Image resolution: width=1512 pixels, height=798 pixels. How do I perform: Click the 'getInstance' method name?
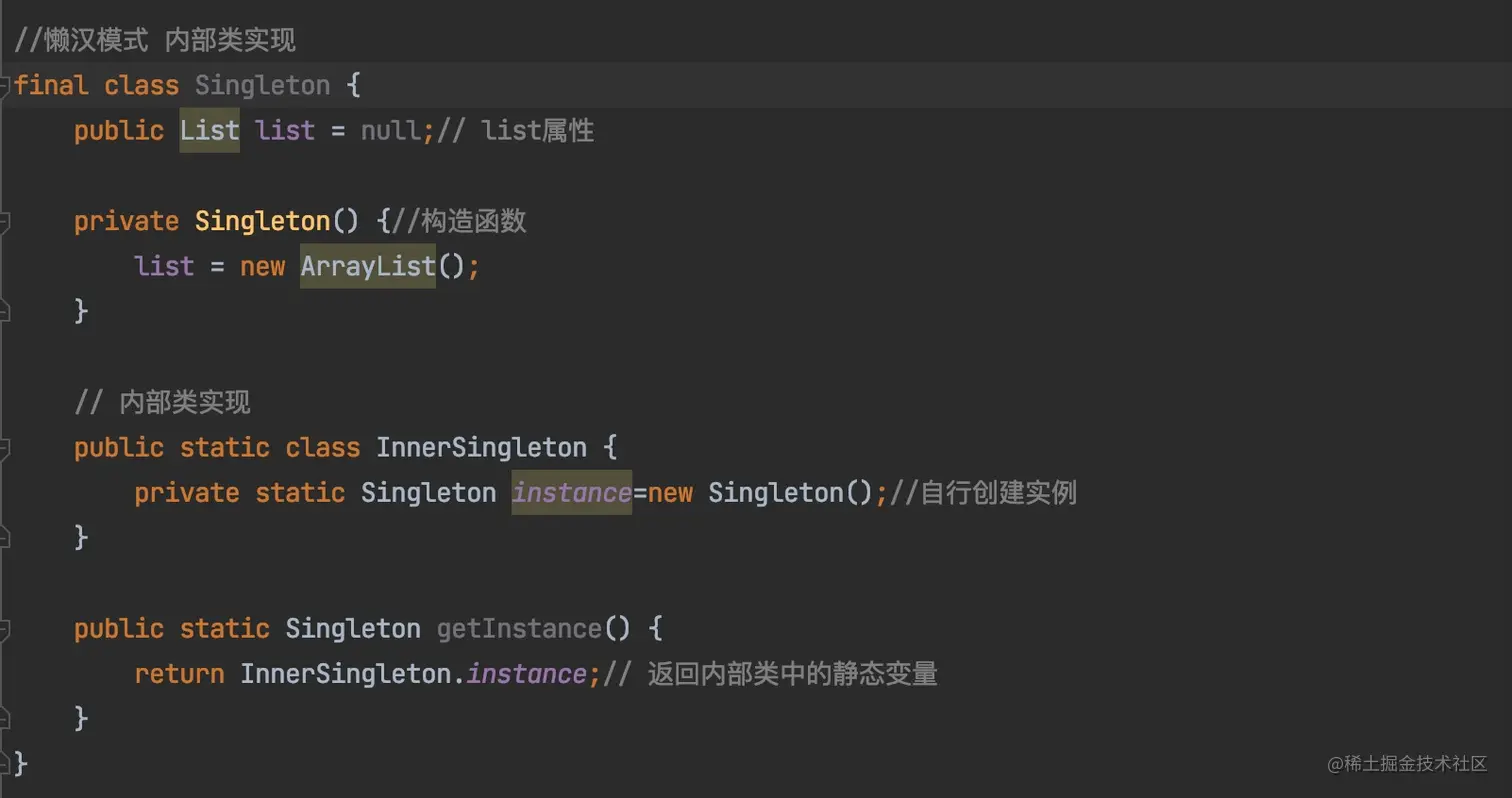pos(519,629)
